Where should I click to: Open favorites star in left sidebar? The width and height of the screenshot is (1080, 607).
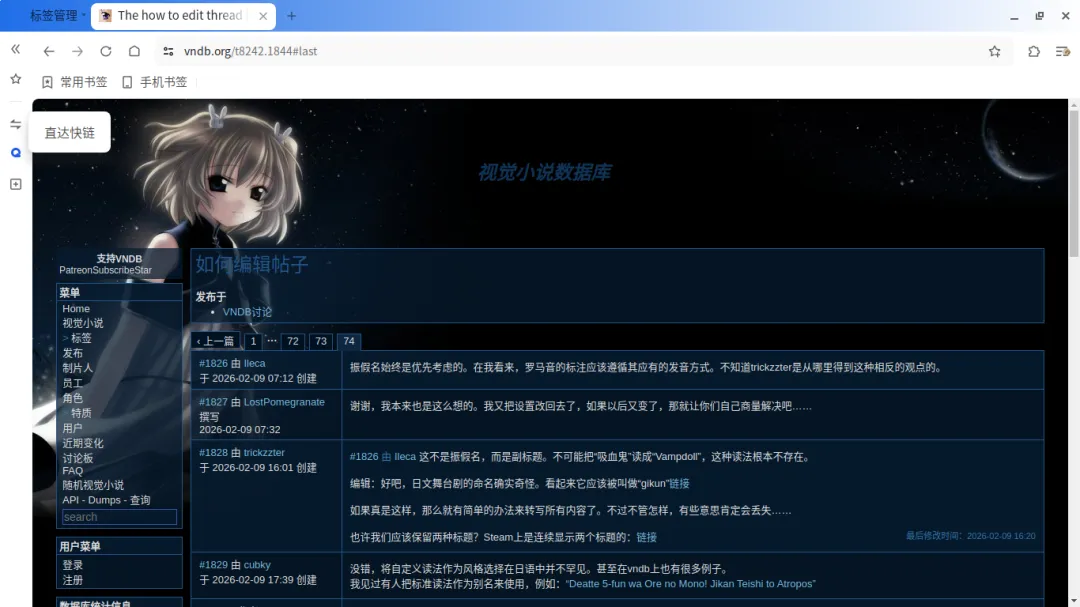[16, 79]
